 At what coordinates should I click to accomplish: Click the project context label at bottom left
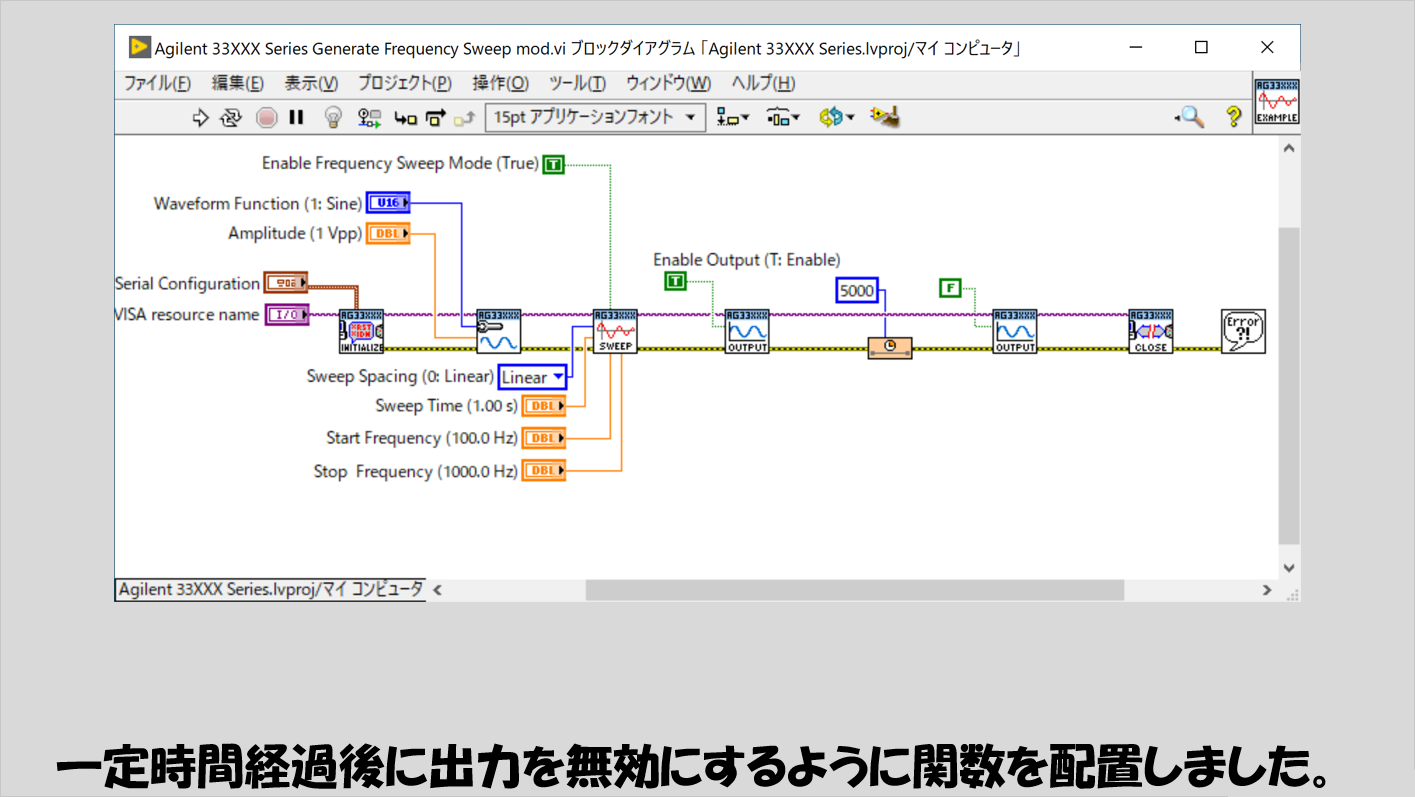tap(270, 589)
